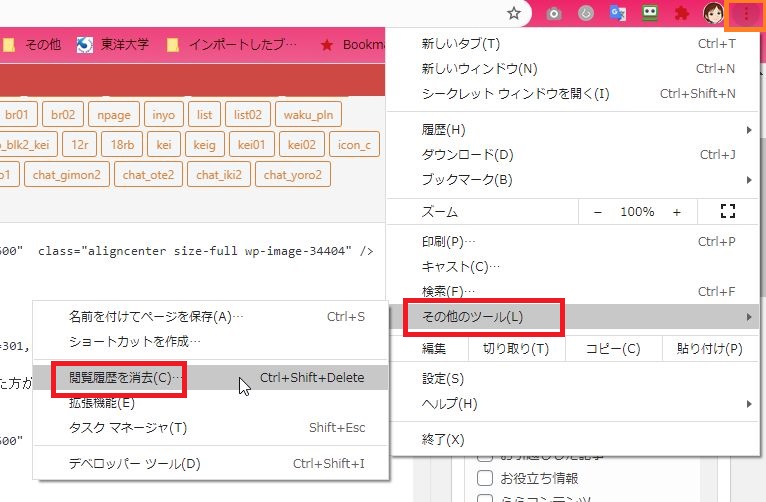Click the br01 tag button

pyautogui.click(x=17, y=115)
